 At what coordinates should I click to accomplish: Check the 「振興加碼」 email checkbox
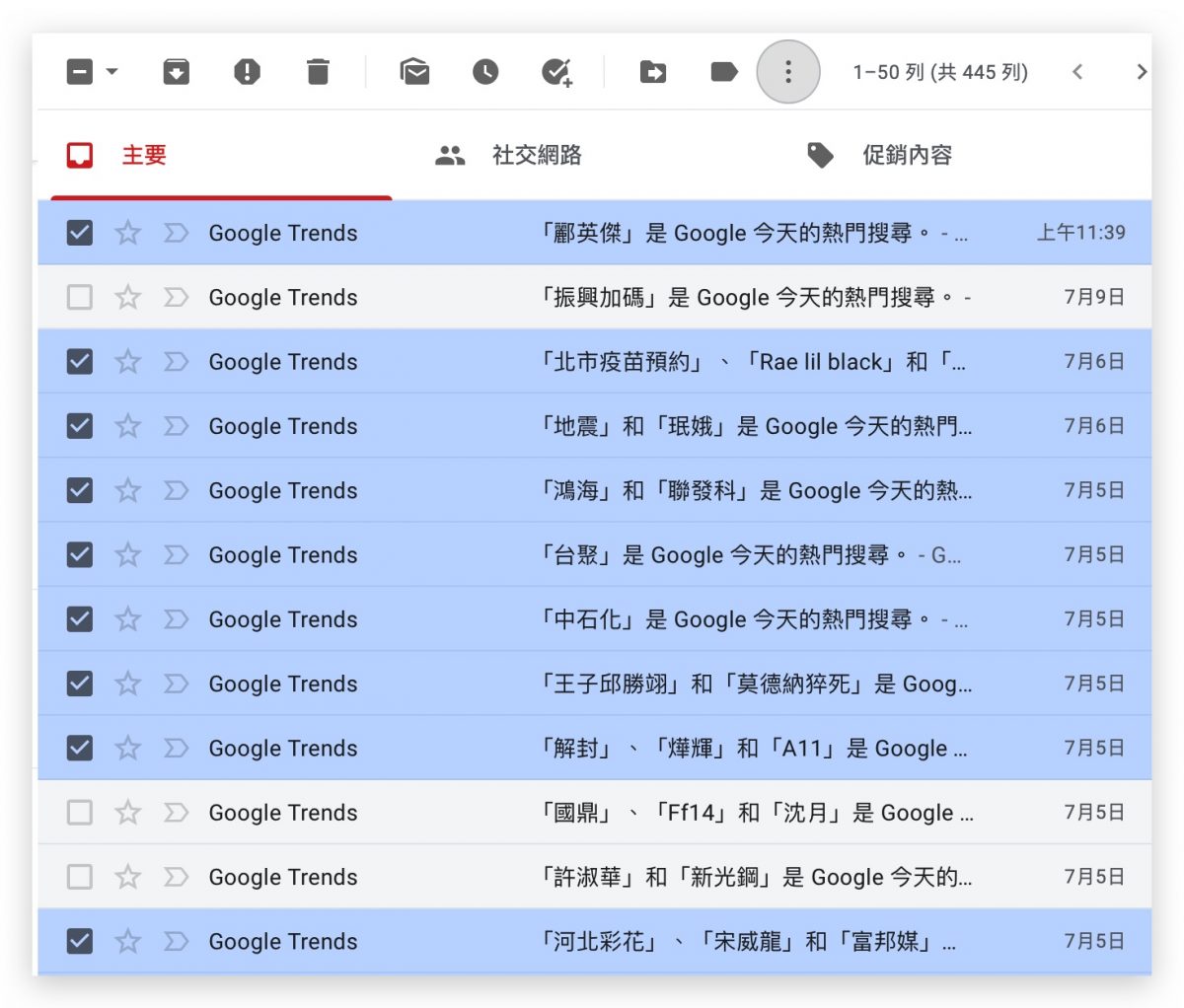[x=80, y=297]
